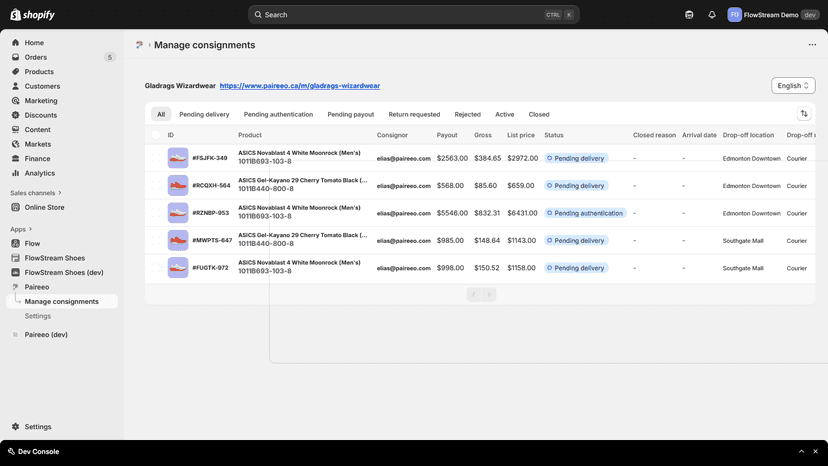
Task: Switch to the Pending payout tab
Action: point(351,115)
